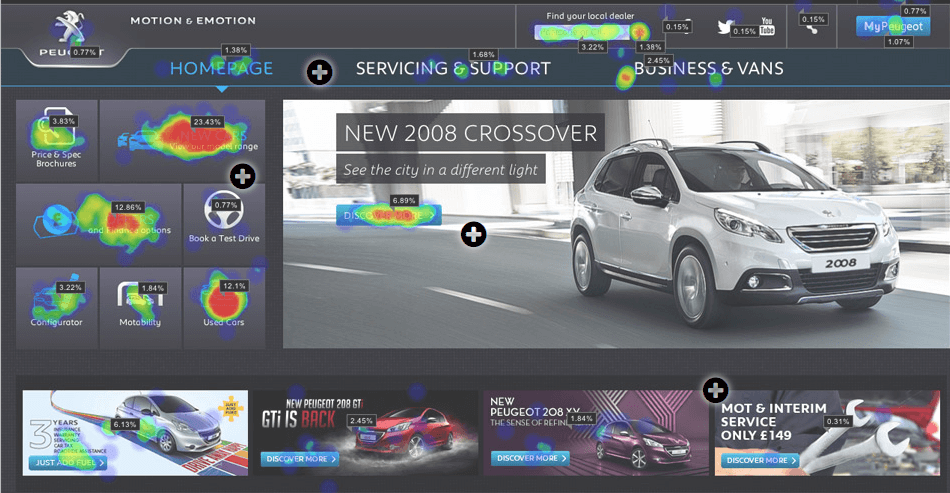Click the Just Add Fuel button
The height and width of the screenshot is (493, 950).
68,463
